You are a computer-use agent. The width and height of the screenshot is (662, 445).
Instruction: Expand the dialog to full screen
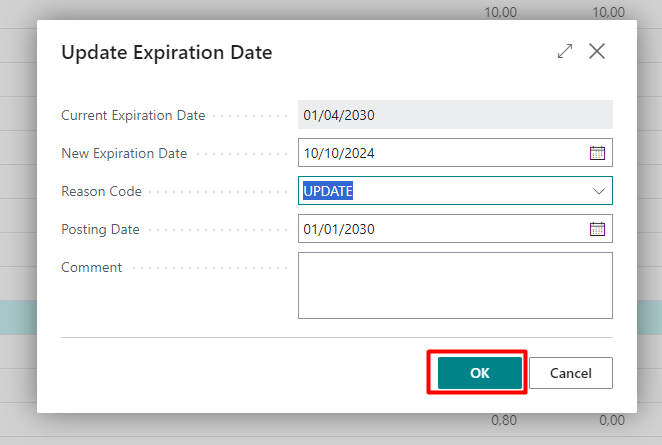pos(565,52)
